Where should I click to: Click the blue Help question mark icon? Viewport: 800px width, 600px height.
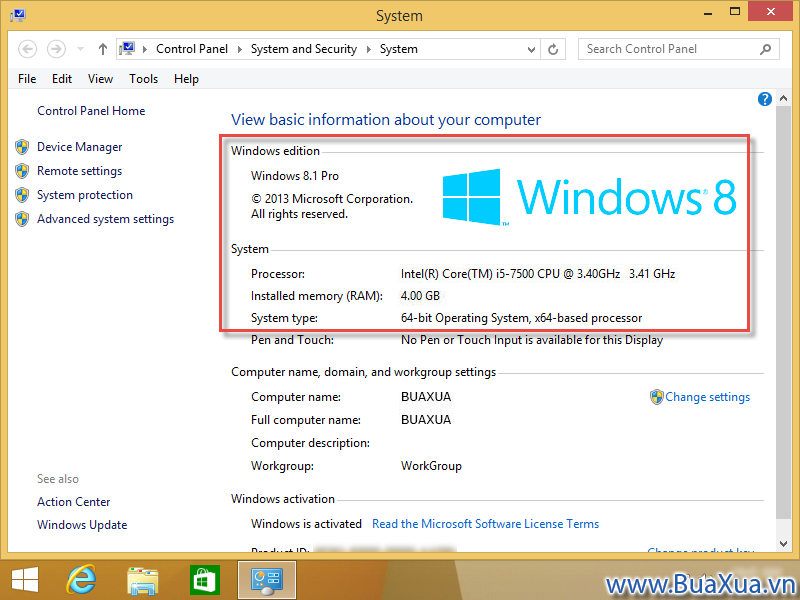point(765,99)
